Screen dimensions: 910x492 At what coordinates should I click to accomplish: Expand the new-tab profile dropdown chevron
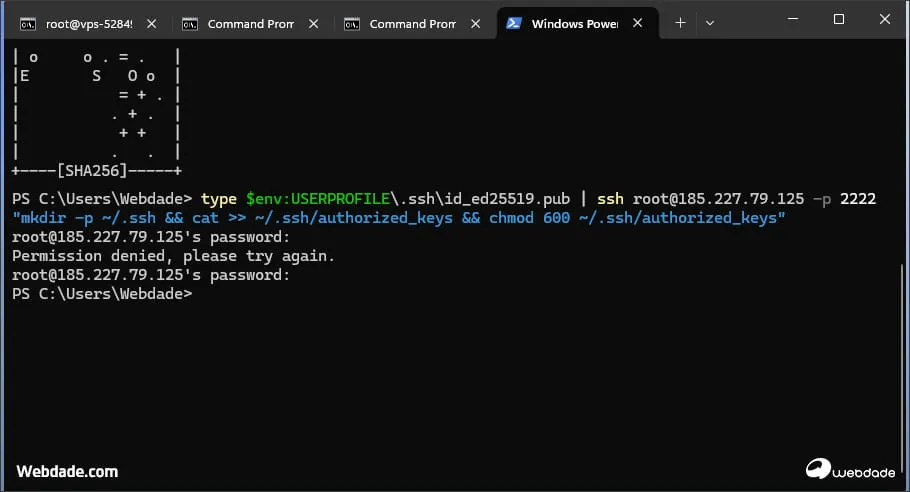coord(710,22)
